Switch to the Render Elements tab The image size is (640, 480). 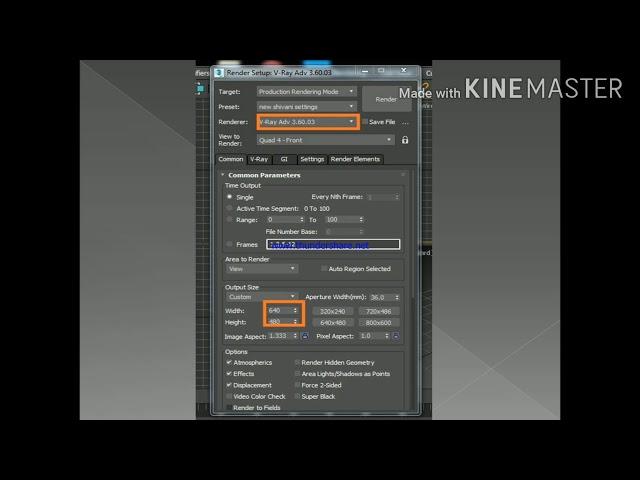click(355, 159)
